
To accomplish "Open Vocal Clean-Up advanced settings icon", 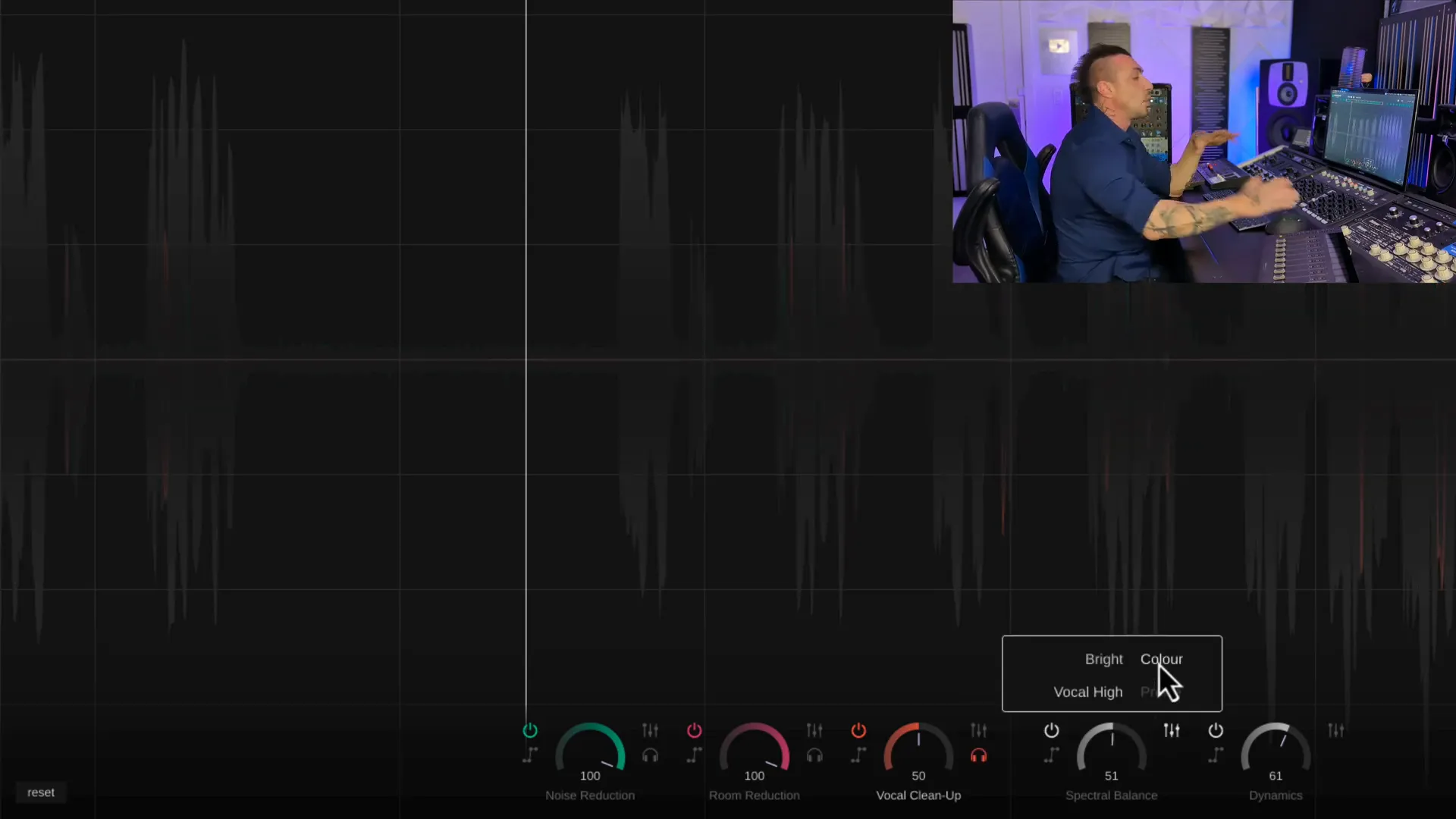I will coord(978,730).
